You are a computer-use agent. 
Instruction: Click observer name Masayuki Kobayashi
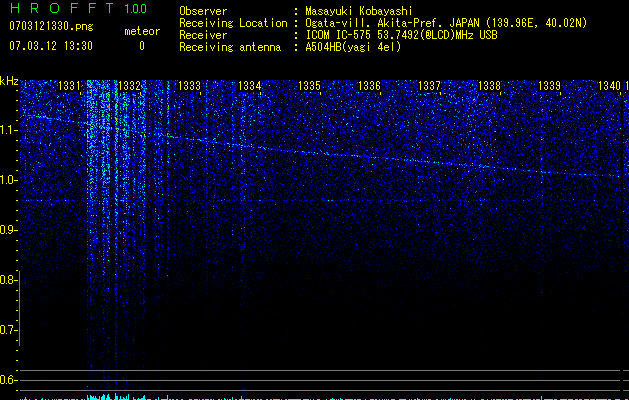[x=359, y=11]
